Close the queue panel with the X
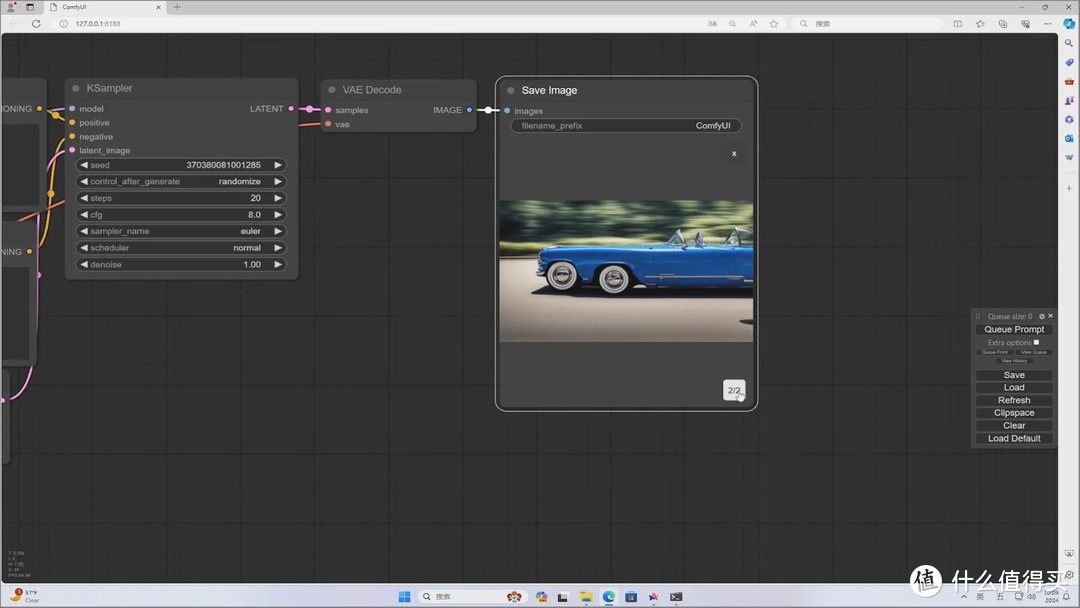Image resolution: width=1080 pixels, height=608 pixels. pos(1050,316)
